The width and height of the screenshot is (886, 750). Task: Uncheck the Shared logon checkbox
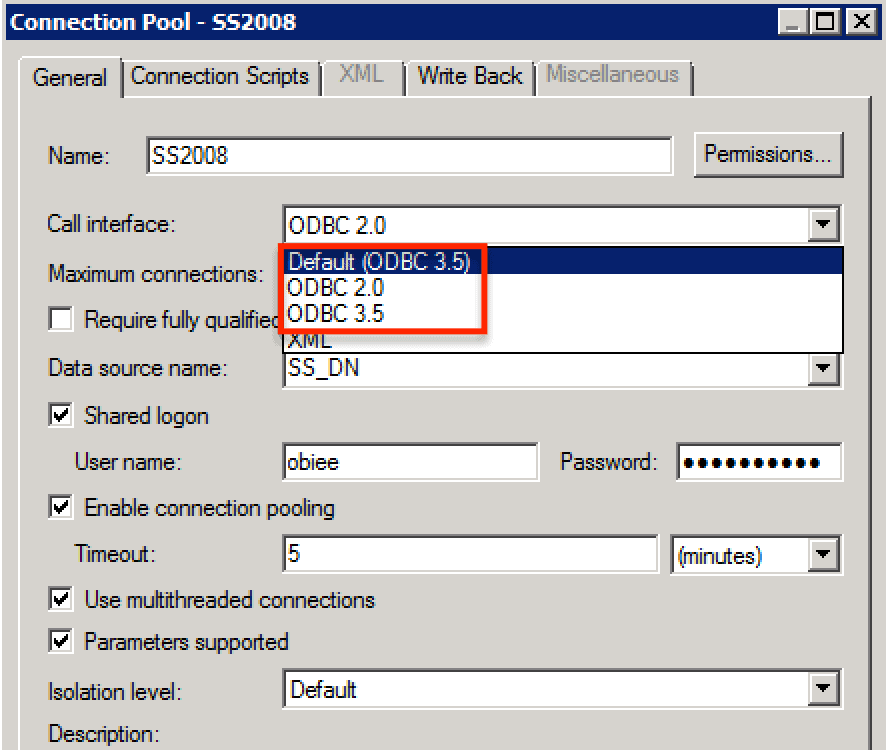[60, 415]
